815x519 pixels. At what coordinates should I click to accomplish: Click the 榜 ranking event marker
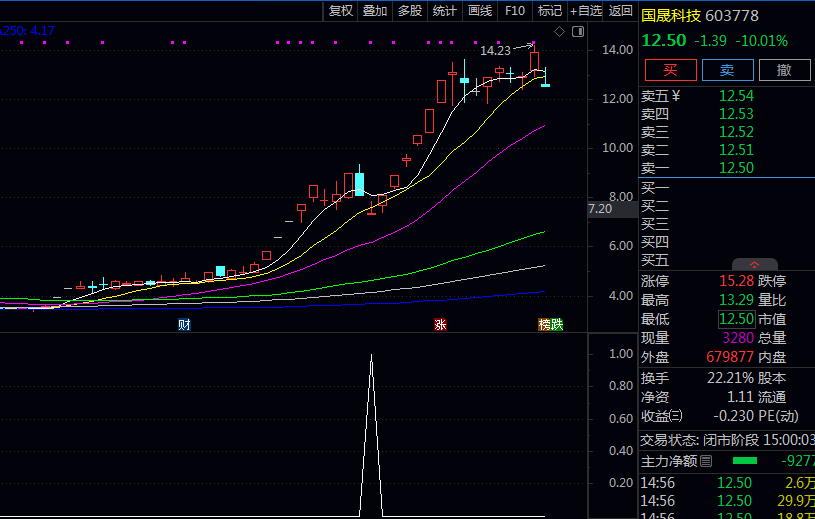(544, 324)
